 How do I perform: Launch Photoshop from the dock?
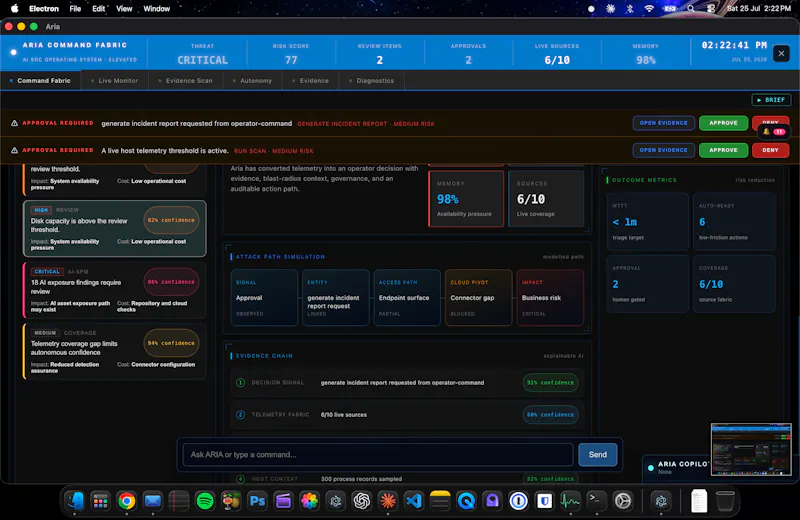(257, 501)
